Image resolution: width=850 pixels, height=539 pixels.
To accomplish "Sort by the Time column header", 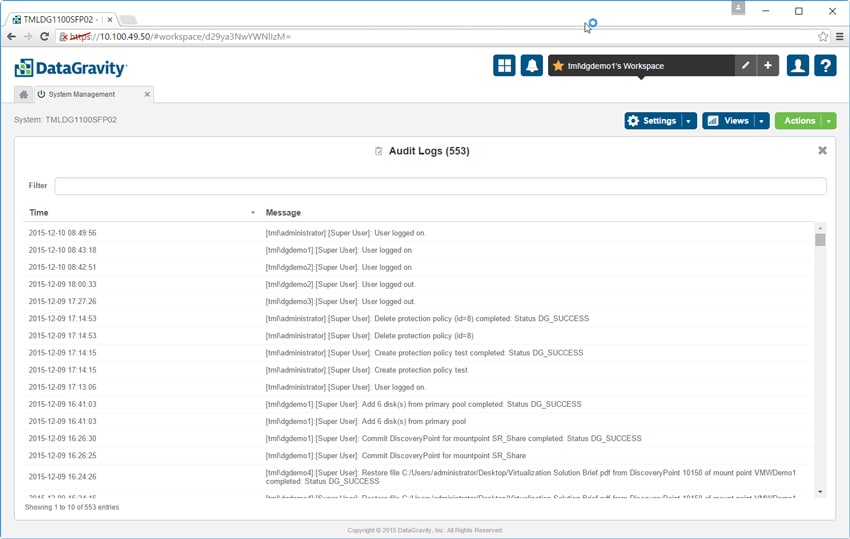I will tap(38, 213).
